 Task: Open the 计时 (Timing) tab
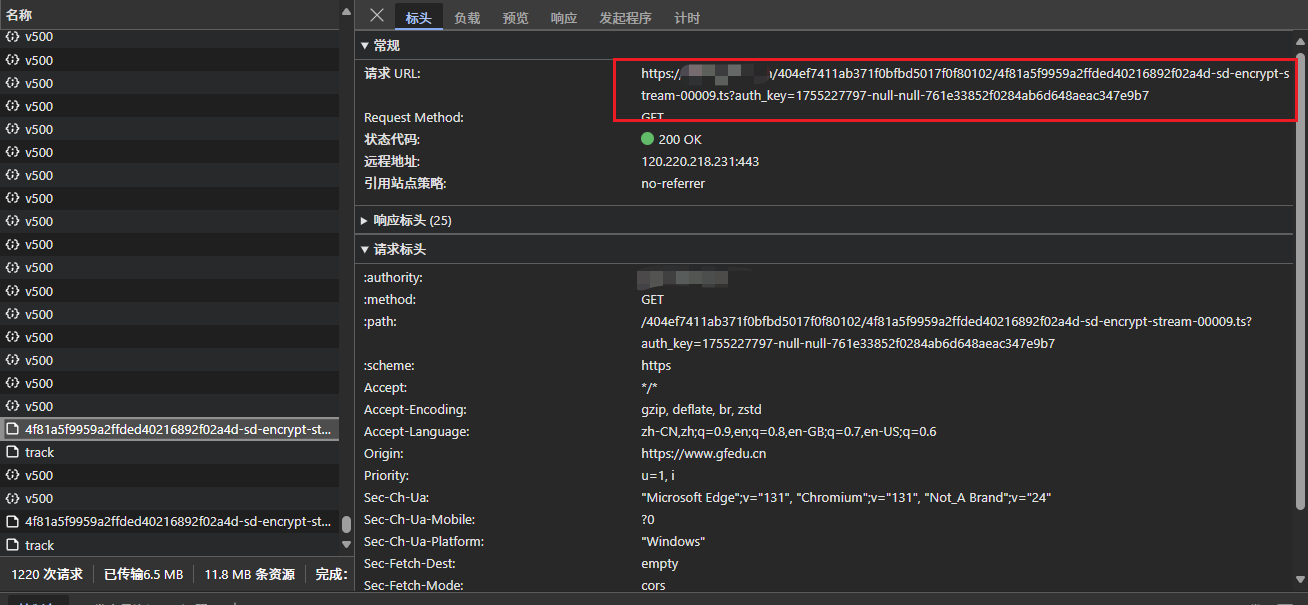(x=687, y=17)
